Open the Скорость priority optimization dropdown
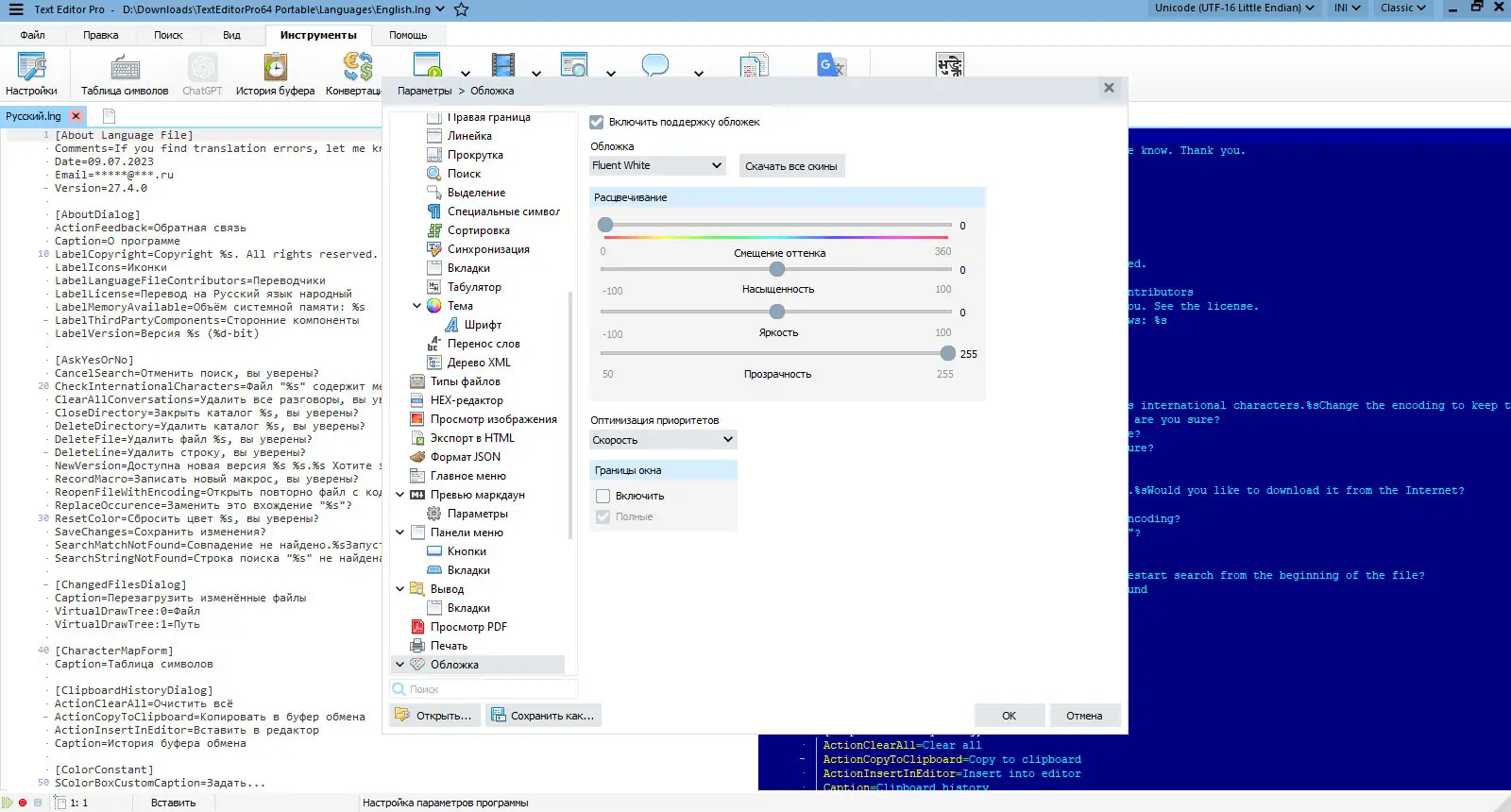 (x=662, y=440)
